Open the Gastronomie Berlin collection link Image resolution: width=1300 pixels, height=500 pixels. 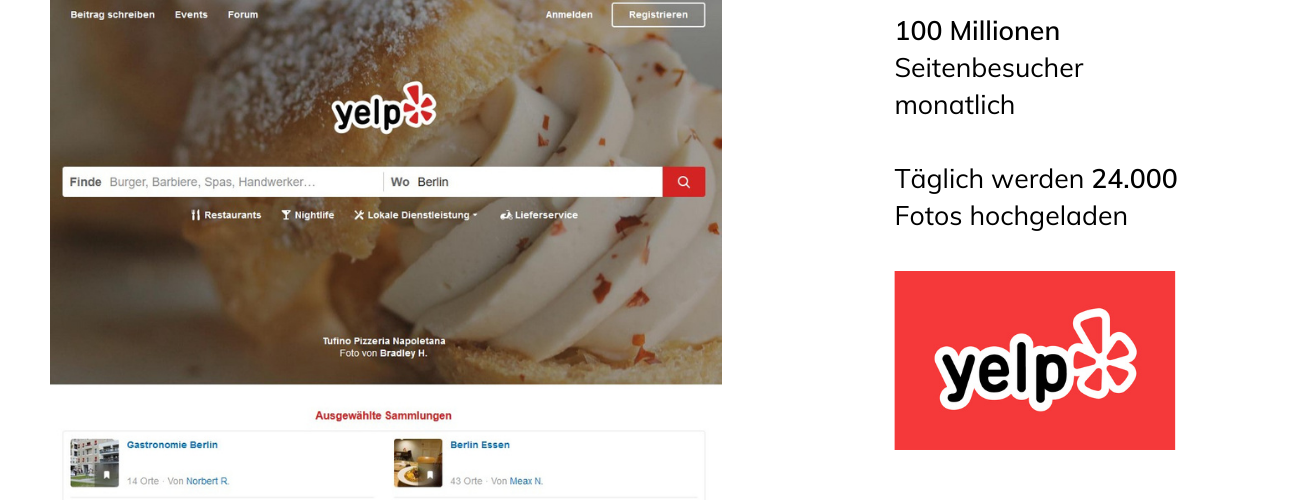pos(172,445)
